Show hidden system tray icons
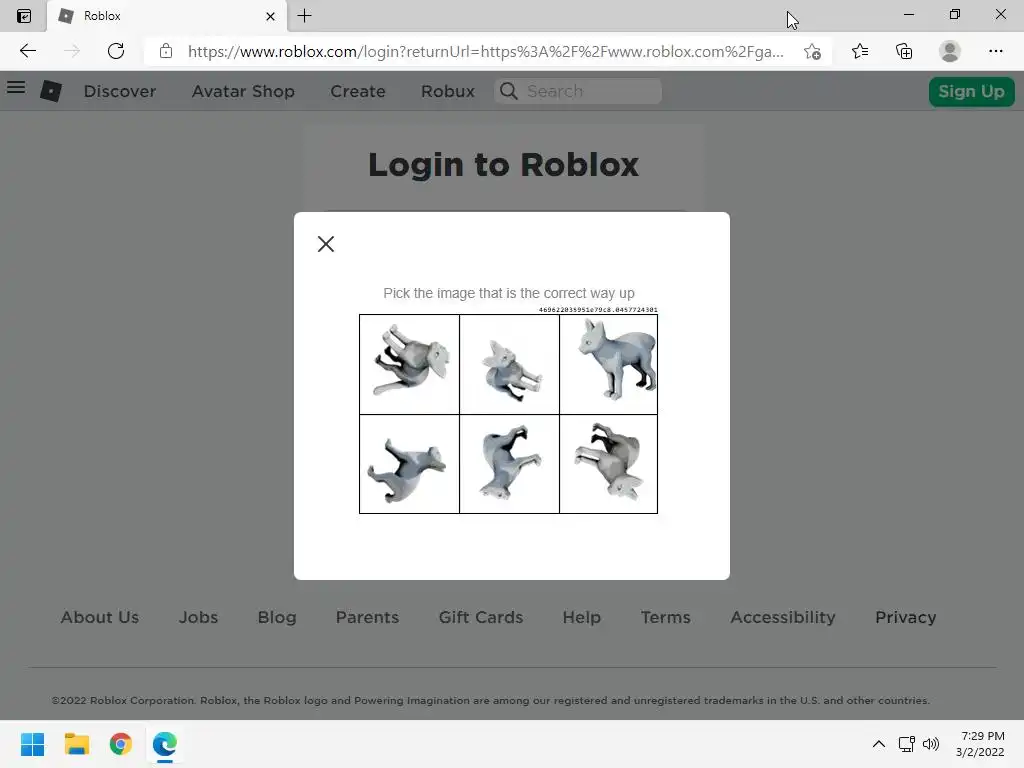The height and width of the screenshot is (768, 1024). [879, 744]
